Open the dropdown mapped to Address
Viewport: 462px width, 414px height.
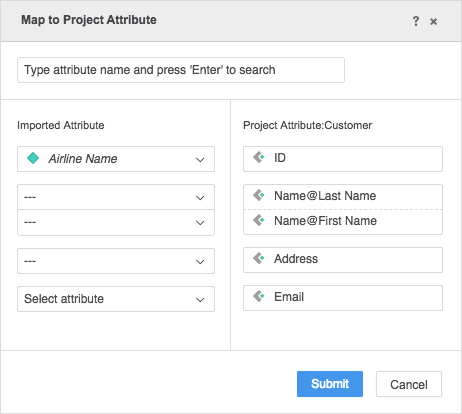tap(116, 261)
